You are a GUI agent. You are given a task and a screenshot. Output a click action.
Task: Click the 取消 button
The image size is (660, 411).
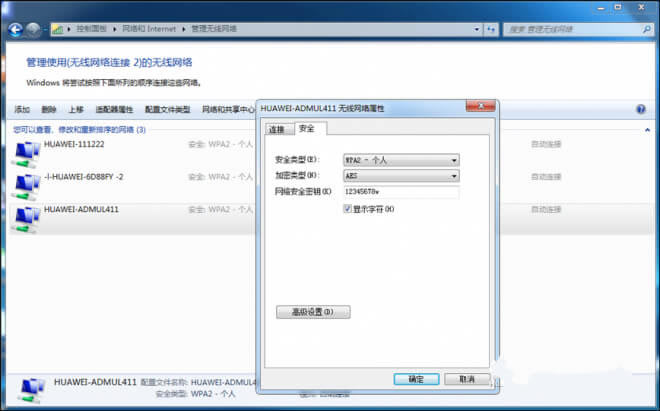click(x=467, y=379)
